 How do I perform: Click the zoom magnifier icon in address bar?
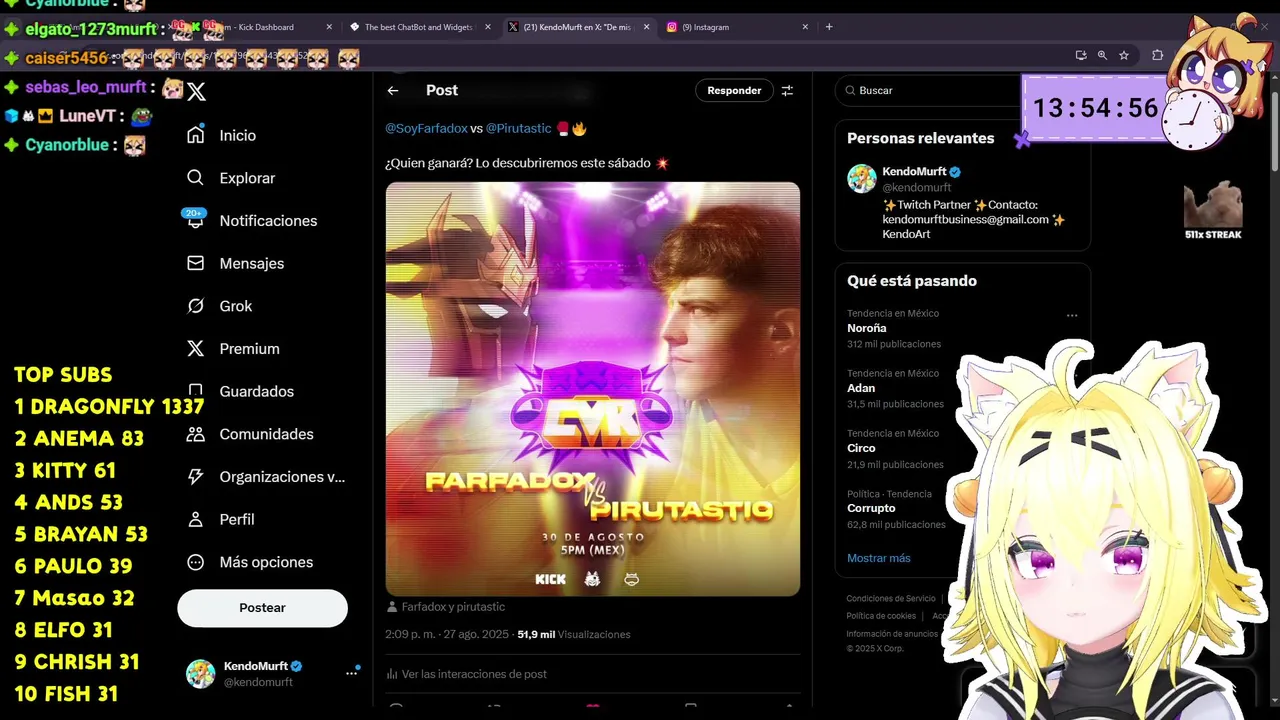[1102, 56]
